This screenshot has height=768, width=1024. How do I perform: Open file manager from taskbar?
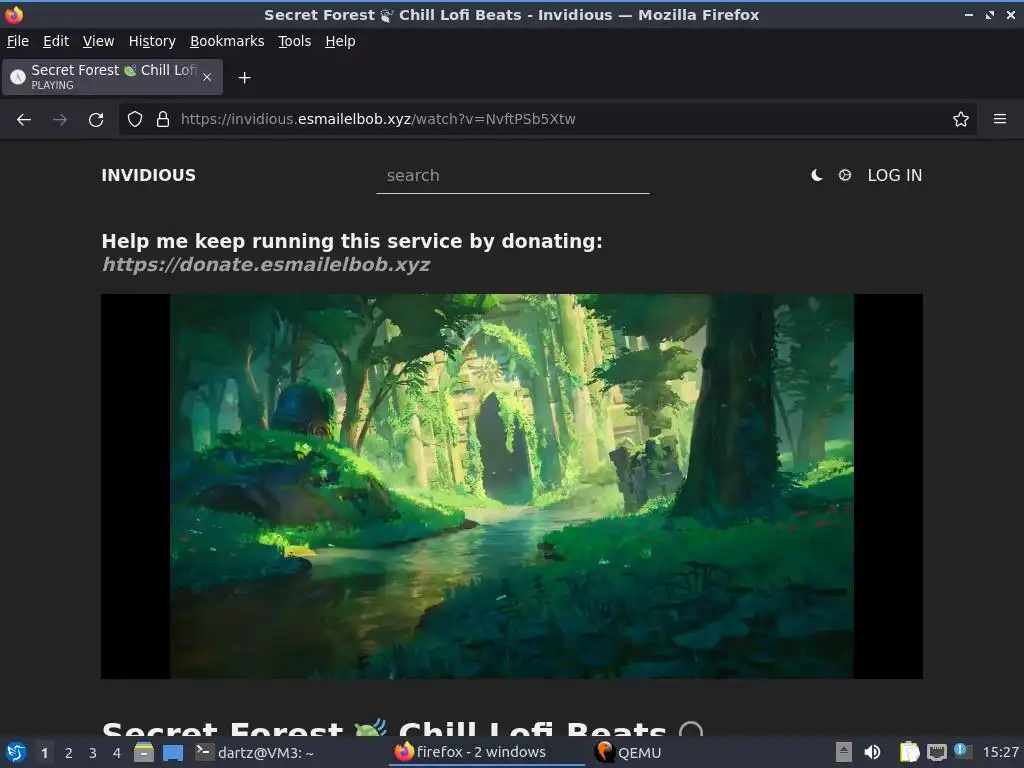click(x=144, y=752)
